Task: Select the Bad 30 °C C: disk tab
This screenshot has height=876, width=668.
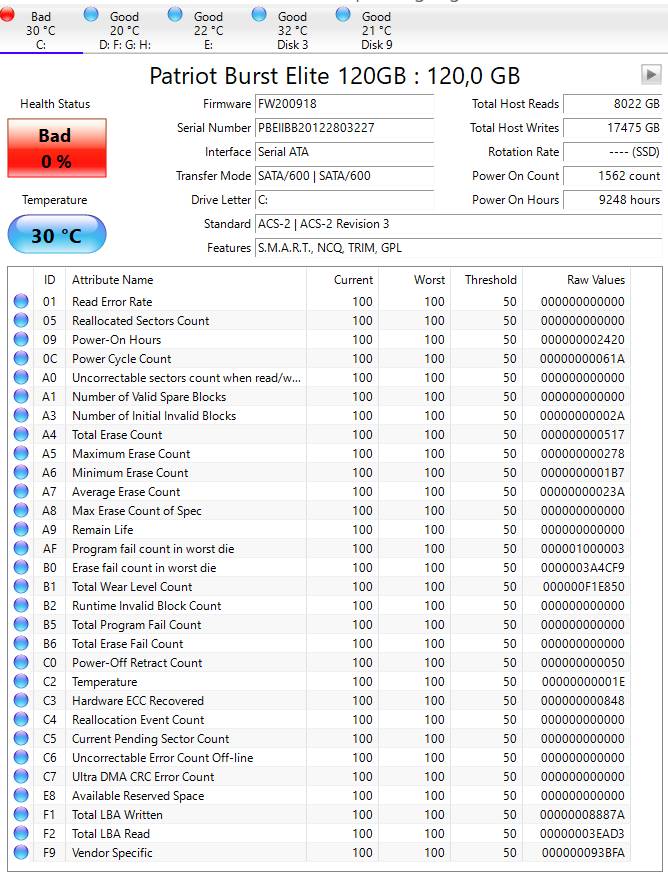Action: click(x=41, y=30)
